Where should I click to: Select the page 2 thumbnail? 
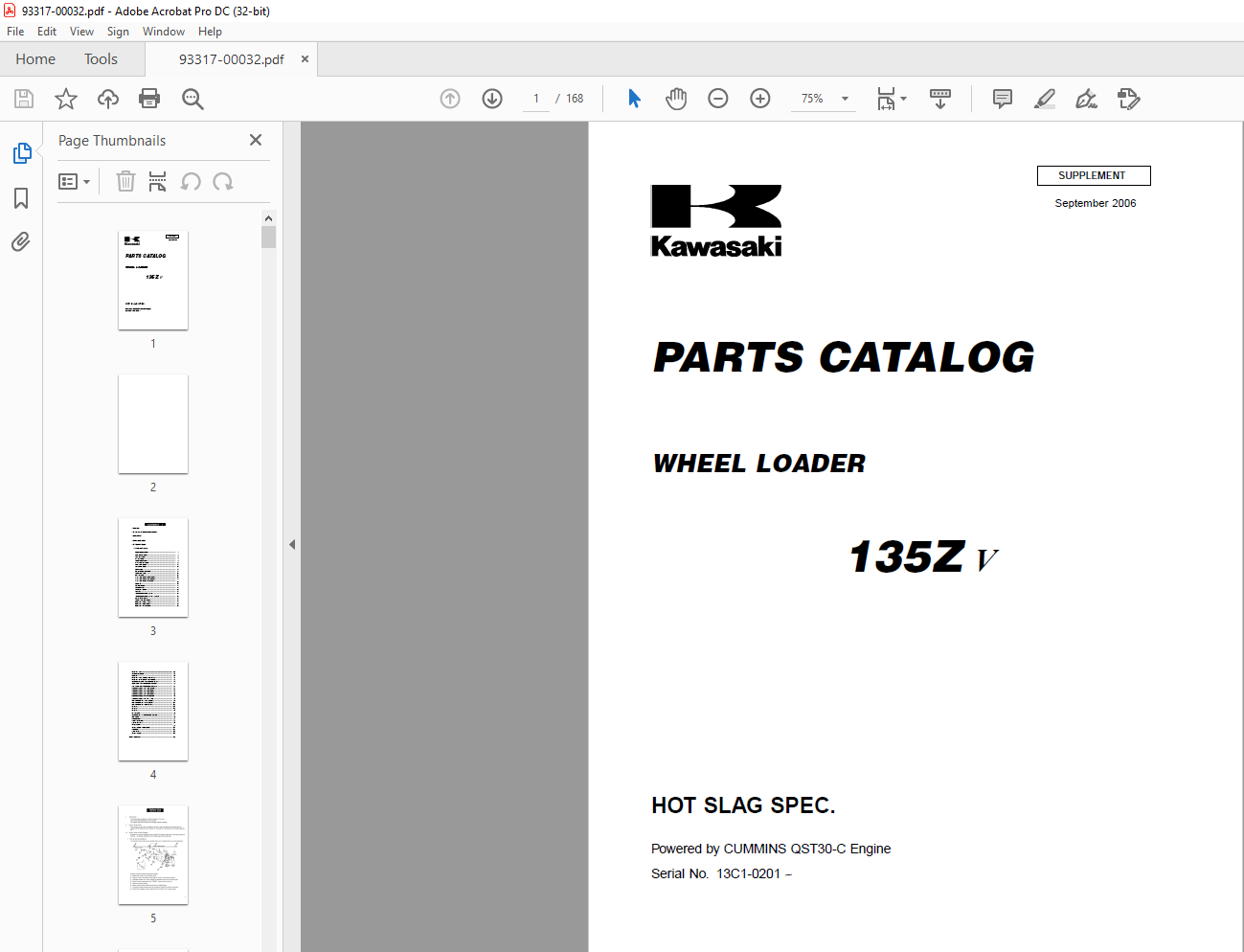[153, 424]
